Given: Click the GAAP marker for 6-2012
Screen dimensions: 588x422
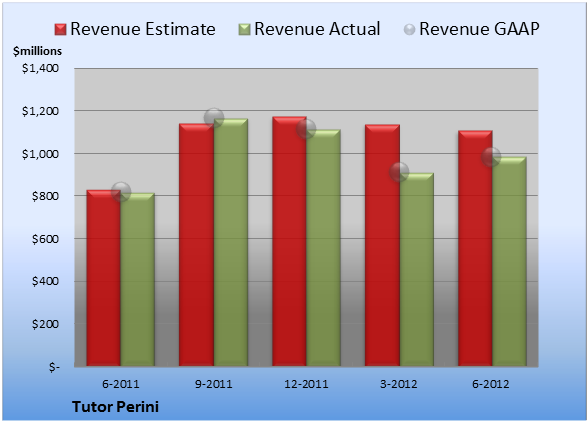Looking at the screenshot, I should [x=491, y=156].
